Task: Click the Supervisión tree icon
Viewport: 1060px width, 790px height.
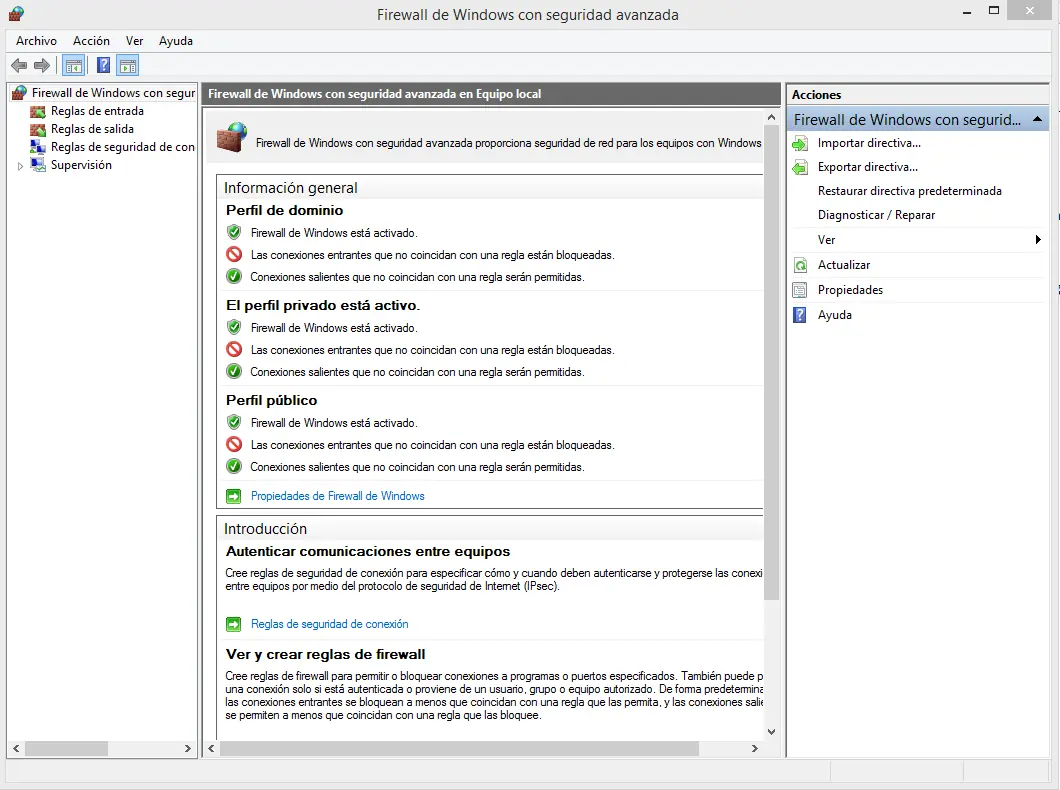Action: [x=38, y=165]
